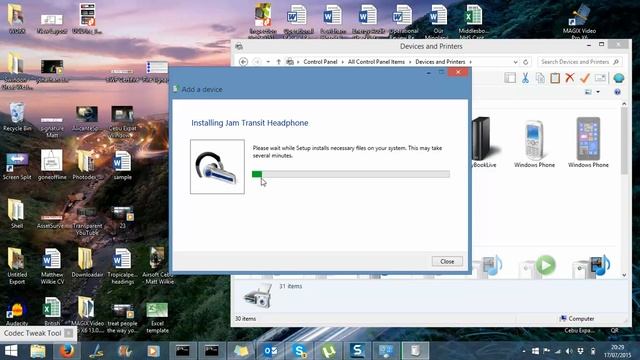Expand the address bar history dropdown
Screen dimensions: 640x360
[x=516, y=62]
